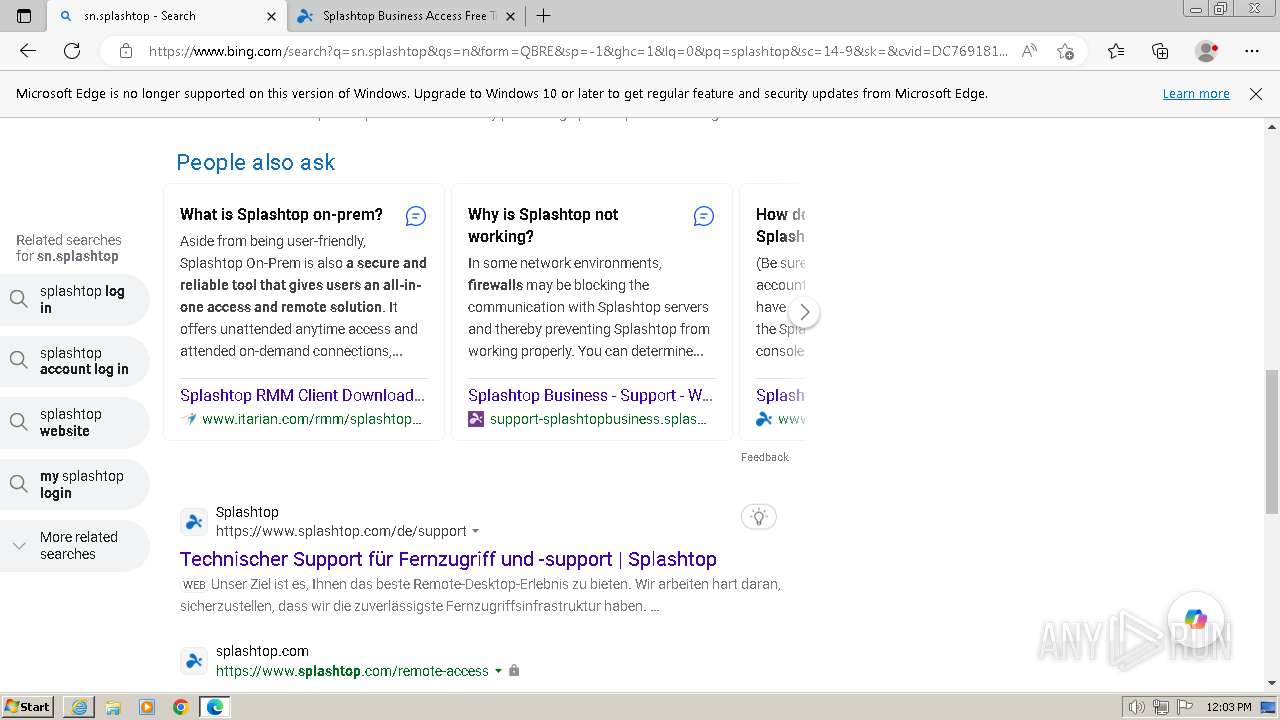Open Collections panel
Viewport: 1280px width, 720px height.
tap(1160, 51)
